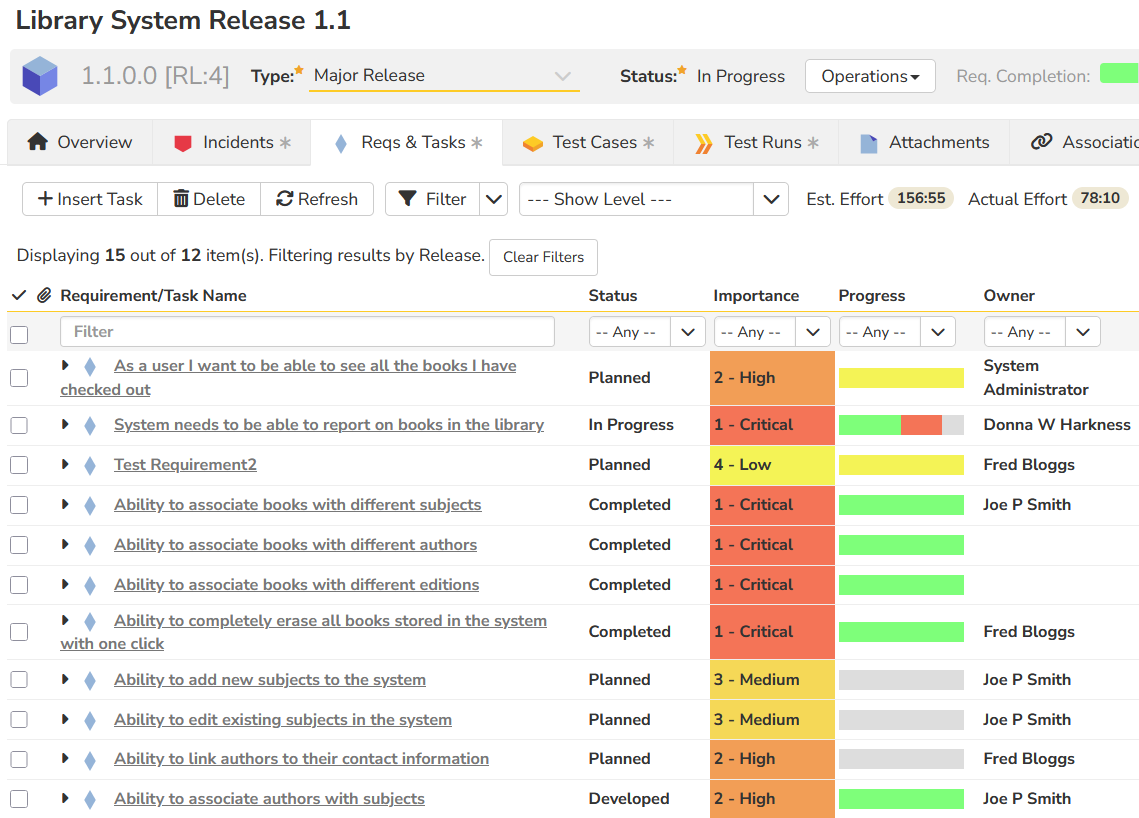Switch to the Test Cases tab
This screenshot has height=818, width=1139.
(x=588, y=142)
